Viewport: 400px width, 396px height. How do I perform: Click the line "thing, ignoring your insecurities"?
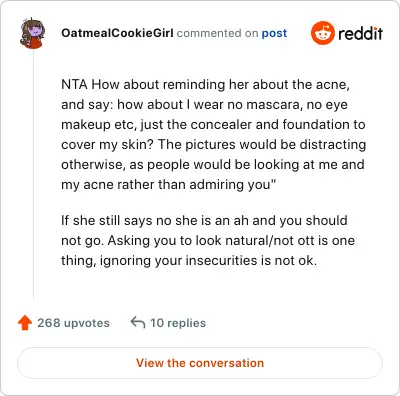(x=189, y=261)
